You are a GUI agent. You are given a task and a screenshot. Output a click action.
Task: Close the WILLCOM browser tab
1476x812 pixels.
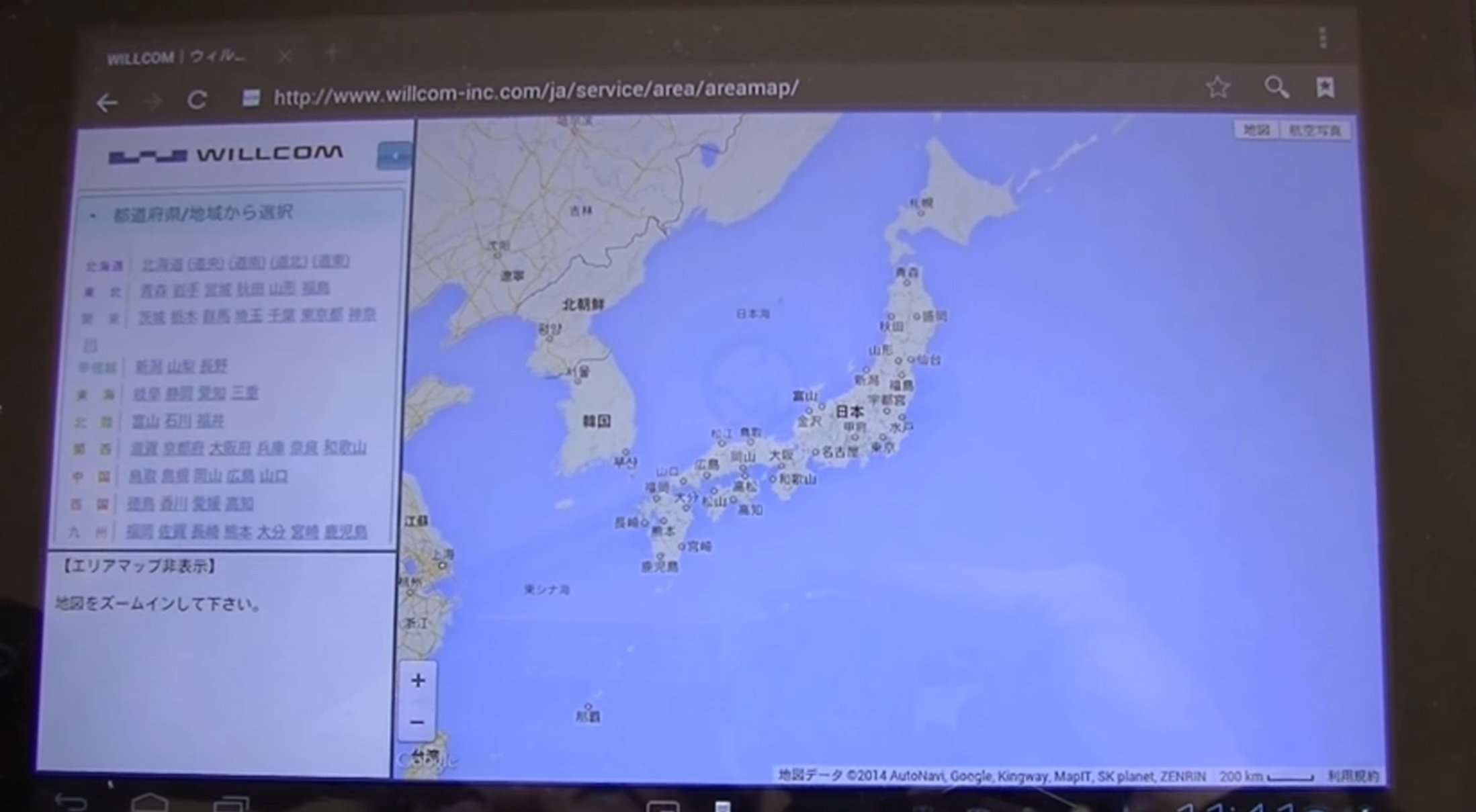point(286,56)
